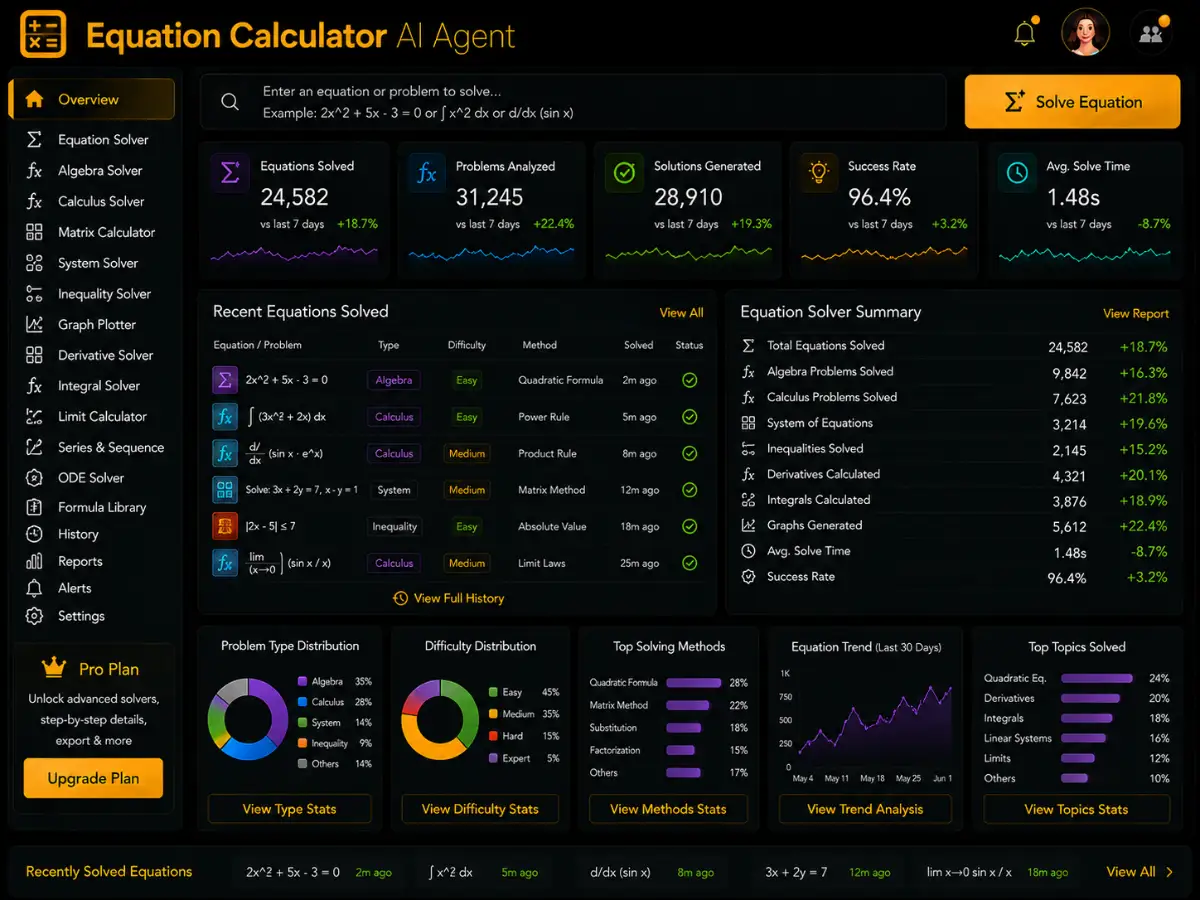The width and height of the screenshot is (1200, 900).
Task: Click the Algebra legend color swatch
Action: [x=303, y=681]
